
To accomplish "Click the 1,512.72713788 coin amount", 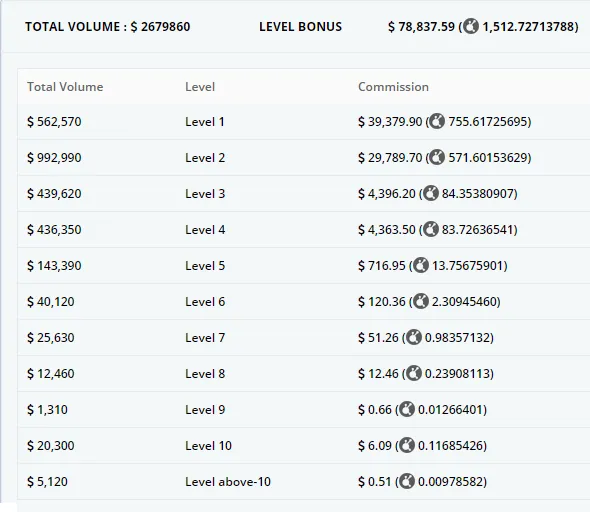I will tap(528, 27).
